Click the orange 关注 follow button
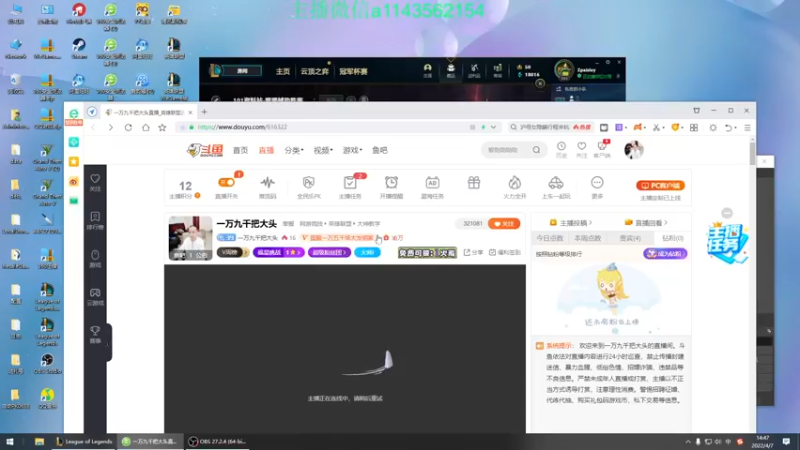Screen dimensions: 800x450 (504, 223)
